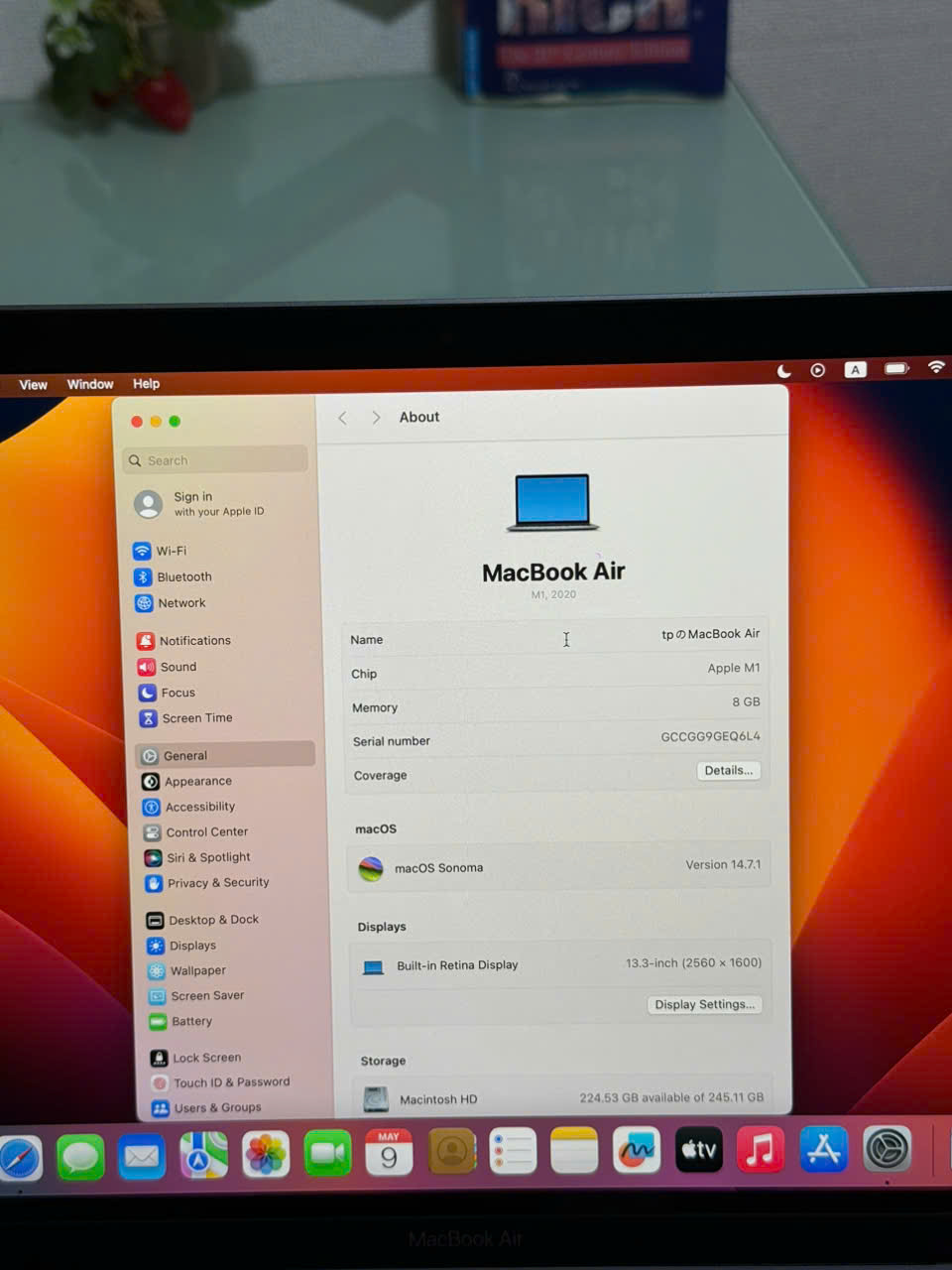Viewport: 952px width, 1270px height.
Task: Click screen recording menu bar icon
Action: coord(818,370)
